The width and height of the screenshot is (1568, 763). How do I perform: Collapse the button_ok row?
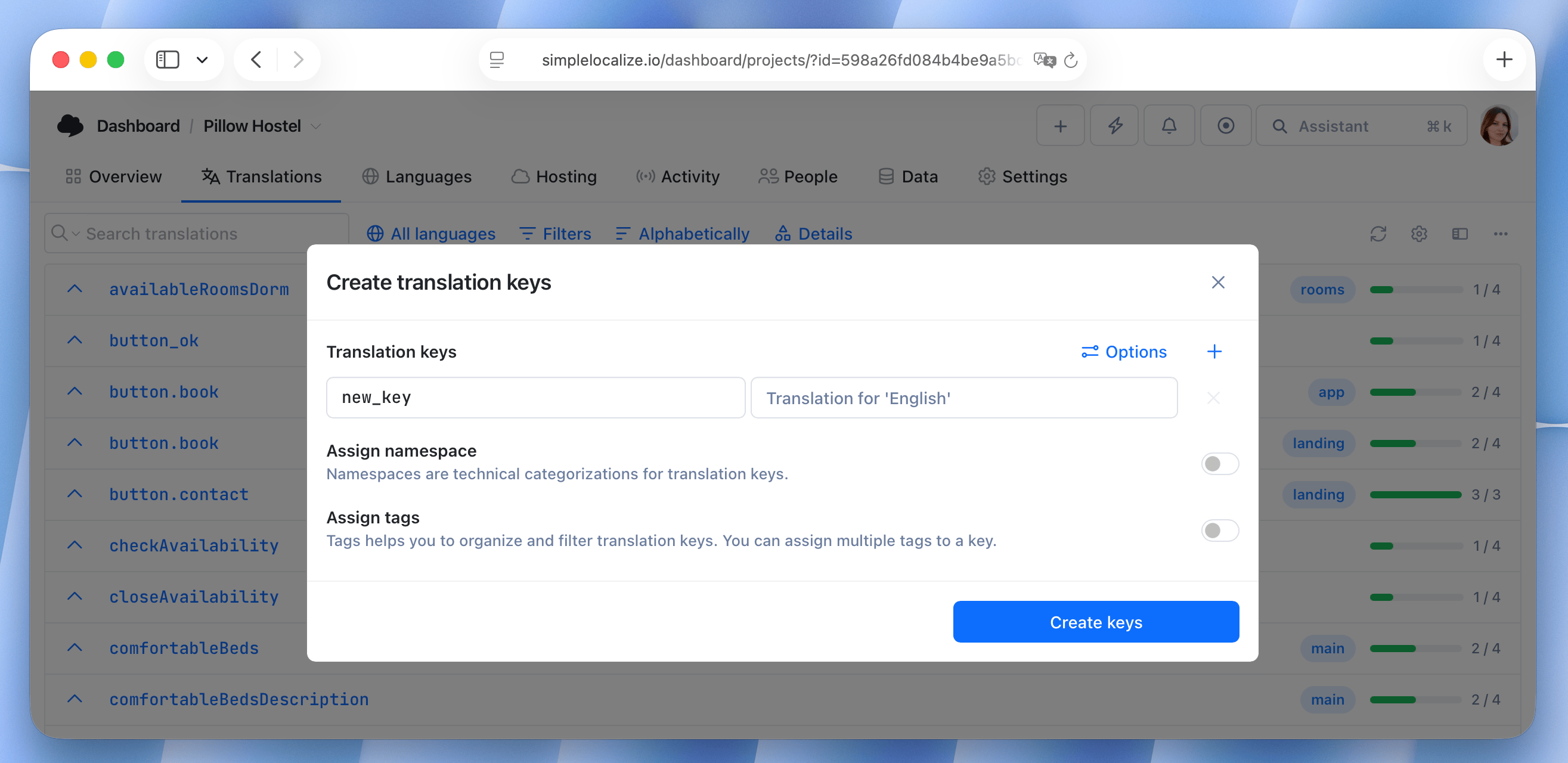(x=75, y=340)
